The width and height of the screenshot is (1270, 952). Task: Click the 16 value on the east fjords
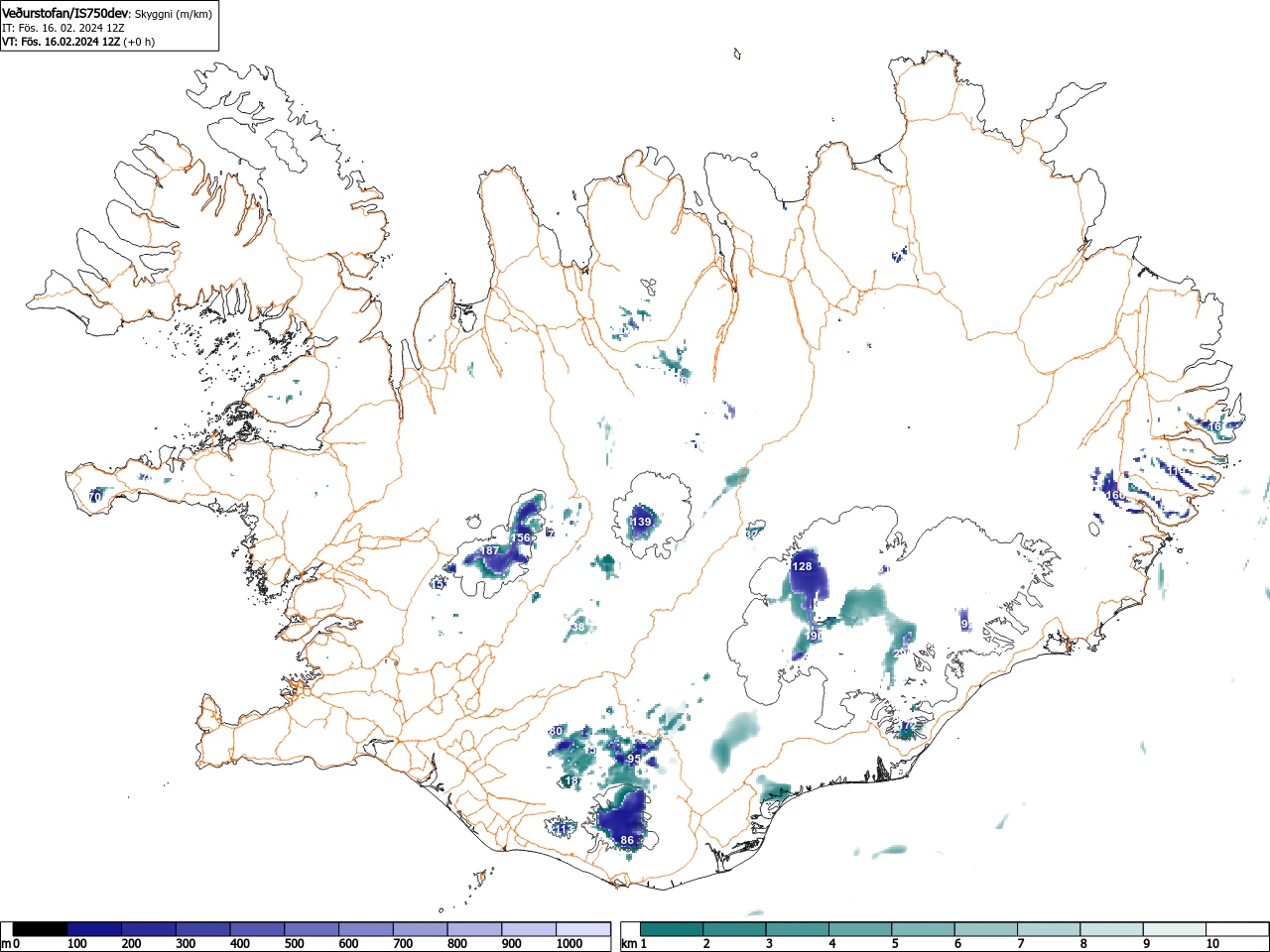[x=1214, y=426]
